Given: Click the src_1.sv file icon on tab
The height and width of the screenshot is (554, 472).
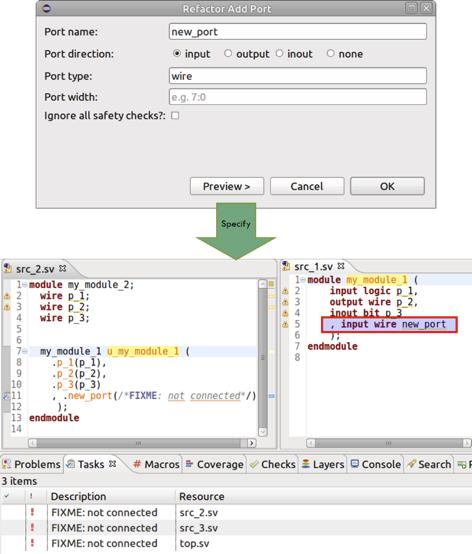Looking at the screenshot, I should [287, 266].
